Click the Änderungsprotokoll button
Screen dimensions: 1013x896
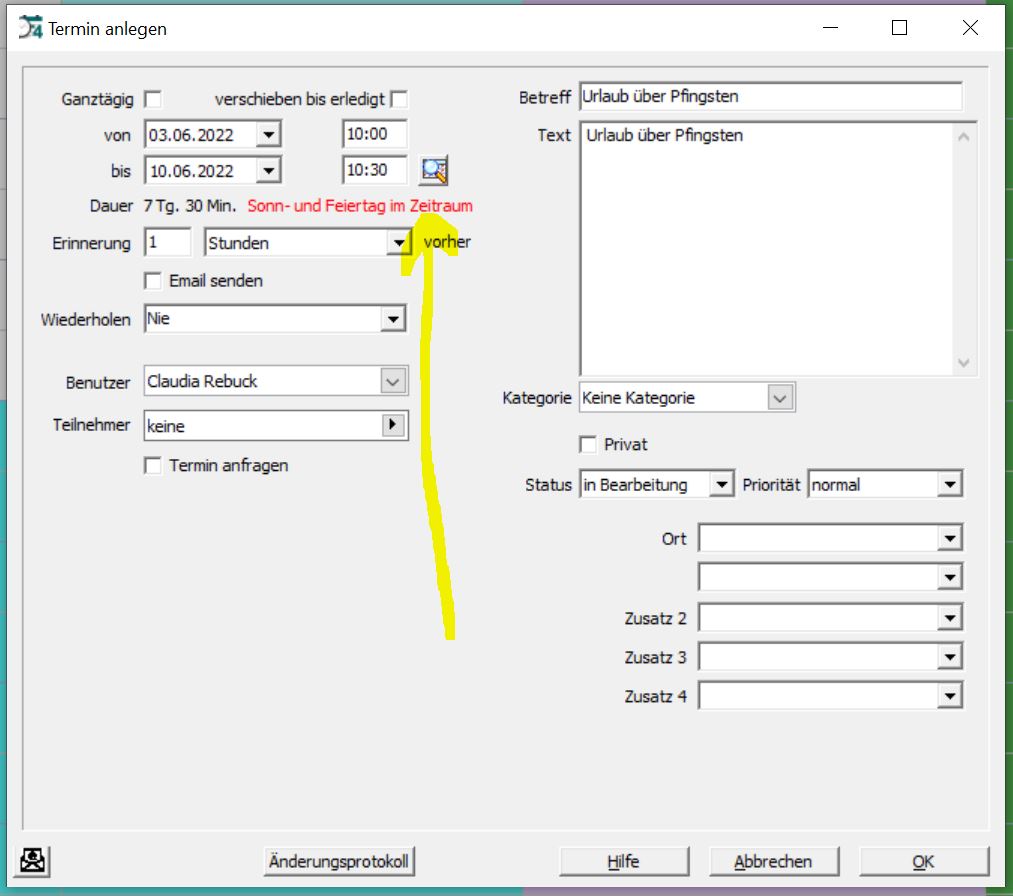tap(339, 861)
